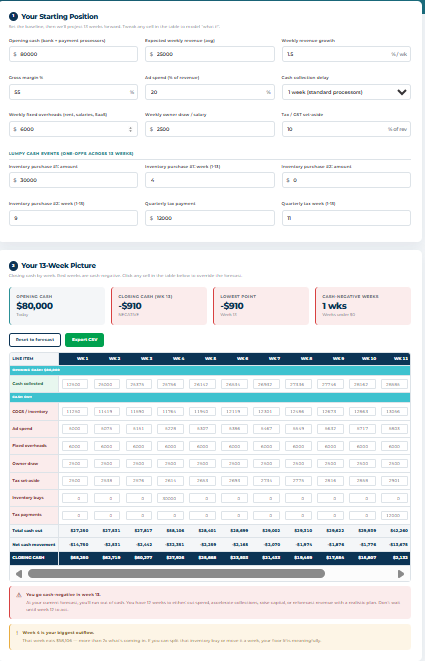Click the Opening Cash $80,000 summary card
The height and width of the screenshot is (661, 425).
coord(57,306)
